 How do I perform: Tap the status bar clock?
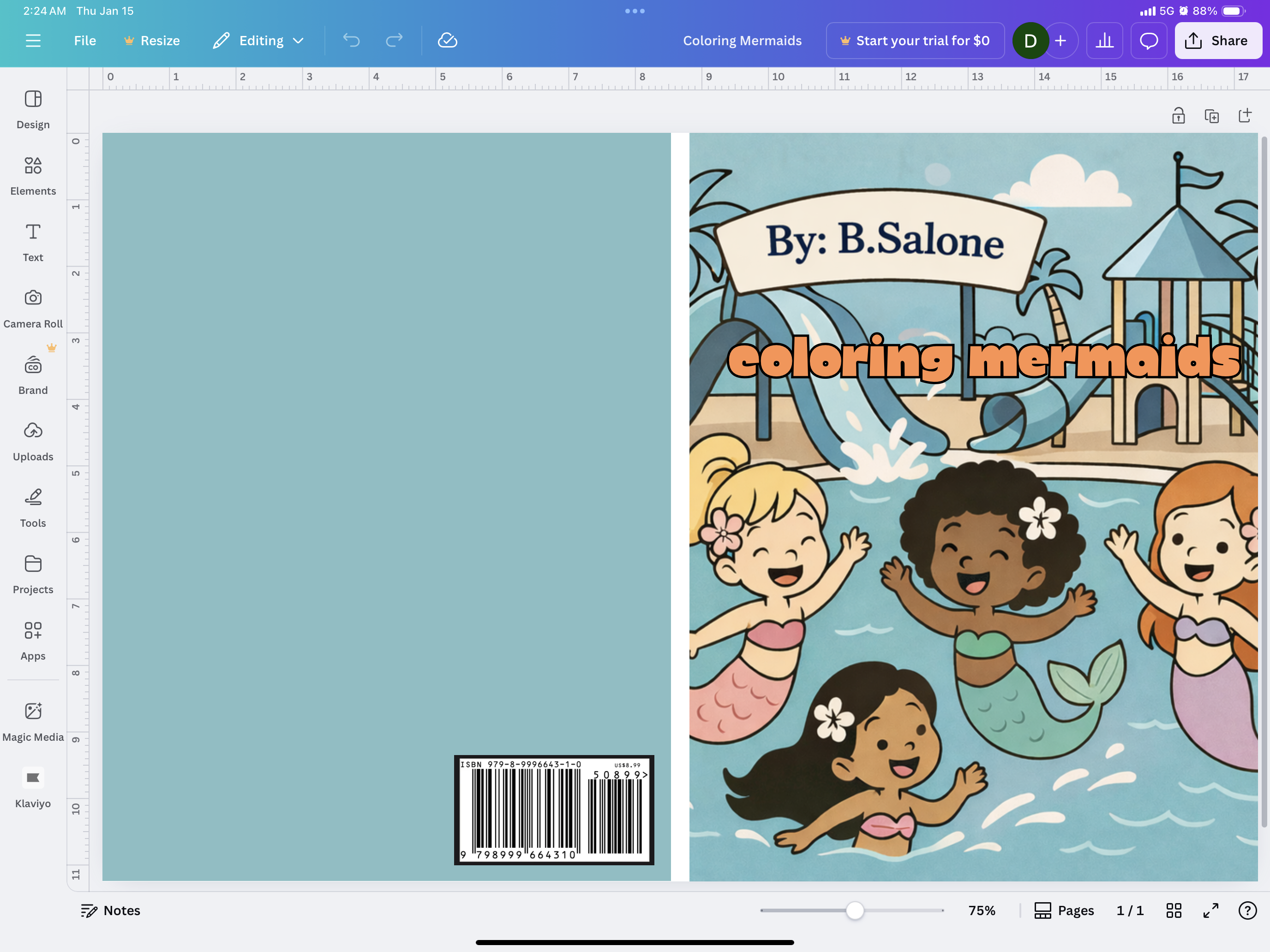point(44,11)
